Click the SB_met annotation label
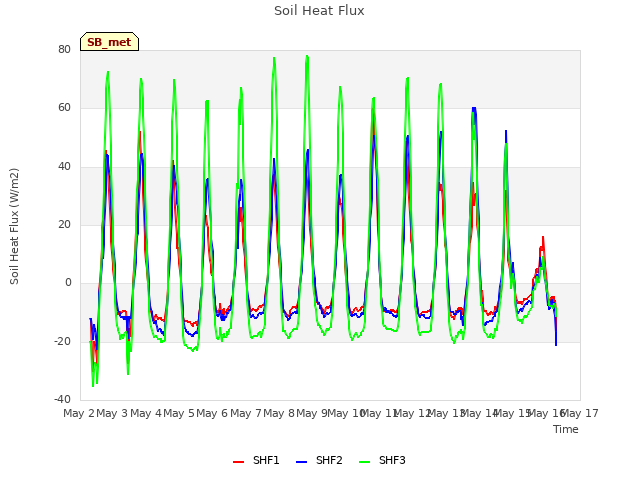 click(109, 42)
